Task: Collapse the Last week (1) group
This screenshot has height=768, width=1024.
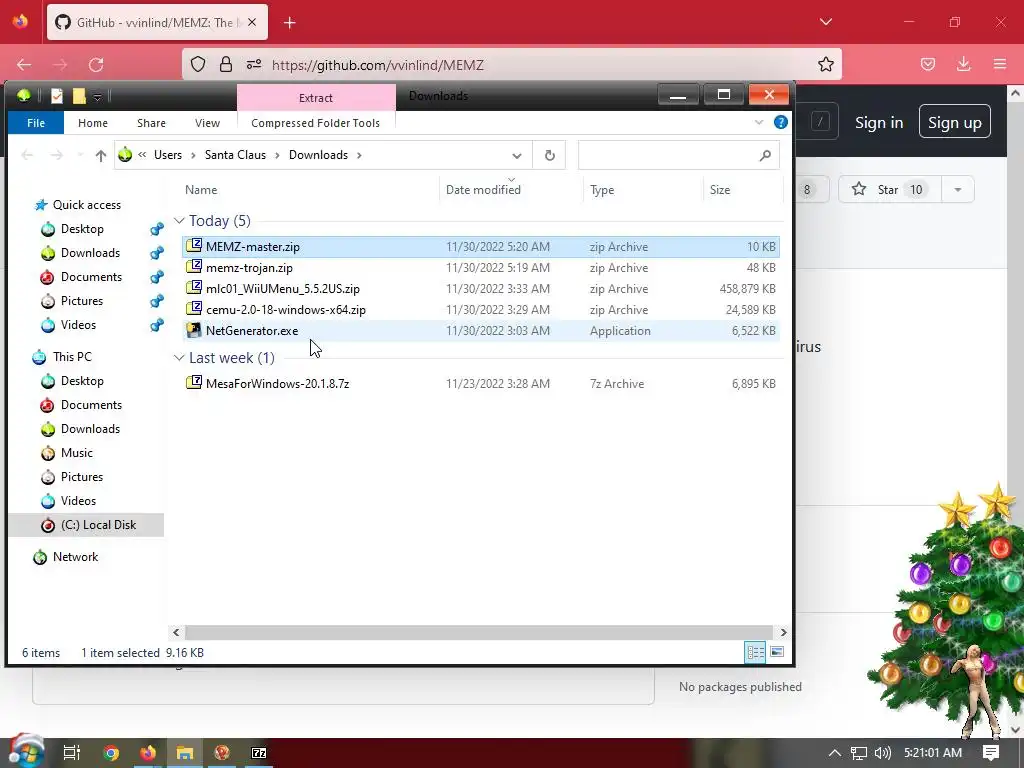Action: point(179,358)
